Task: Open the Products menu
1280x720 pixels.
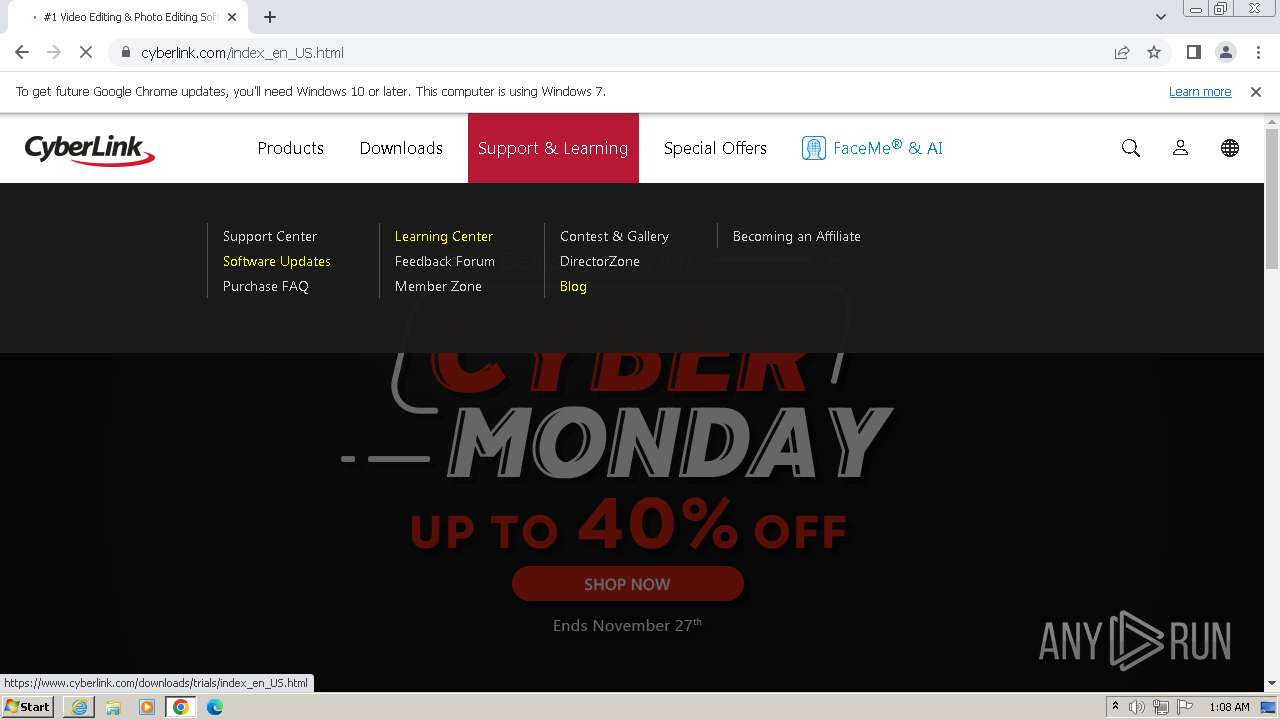Action: point(291,148)
